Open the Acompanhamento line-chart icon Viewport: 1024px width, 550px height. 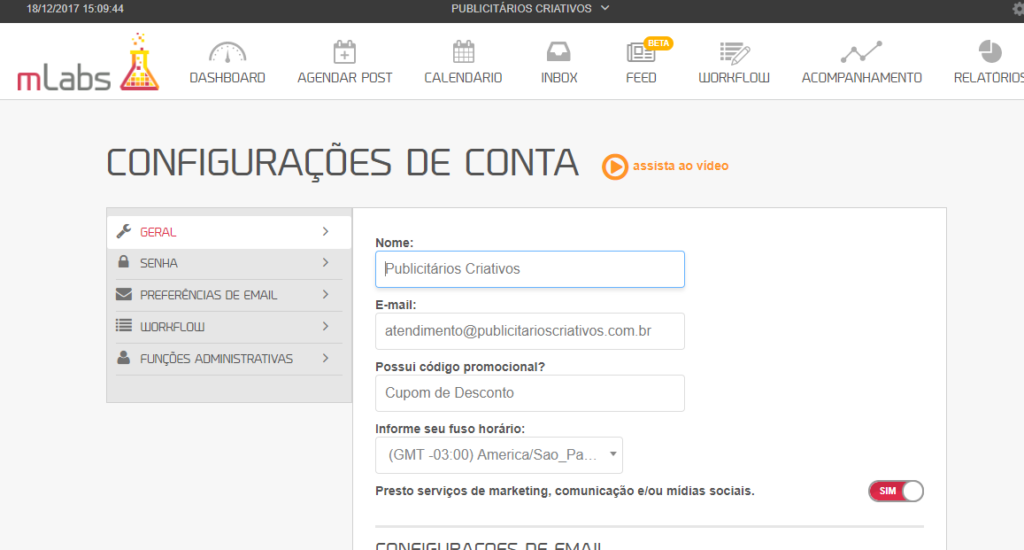(x=861, y=52)
